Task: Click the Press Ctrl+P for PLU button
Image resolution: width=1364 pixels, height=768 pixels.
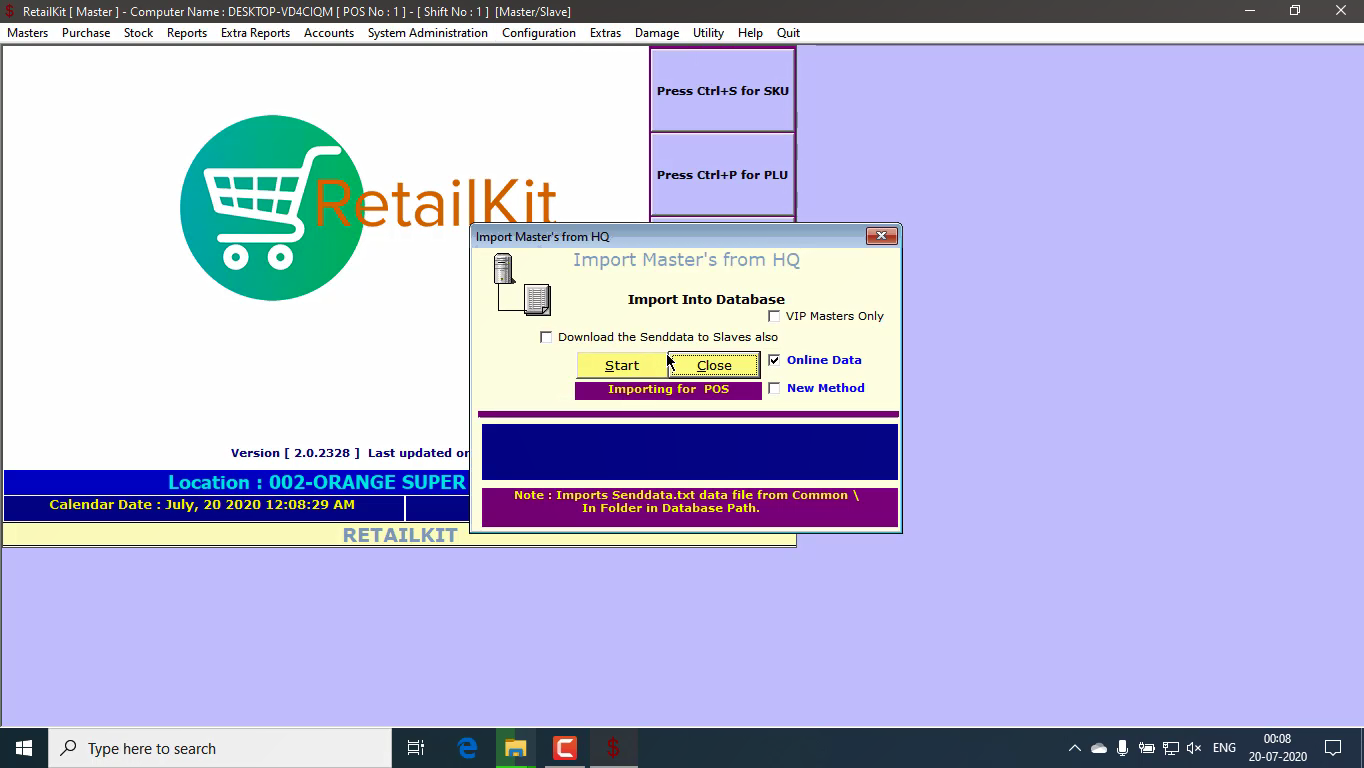Action: pos(723,174)
